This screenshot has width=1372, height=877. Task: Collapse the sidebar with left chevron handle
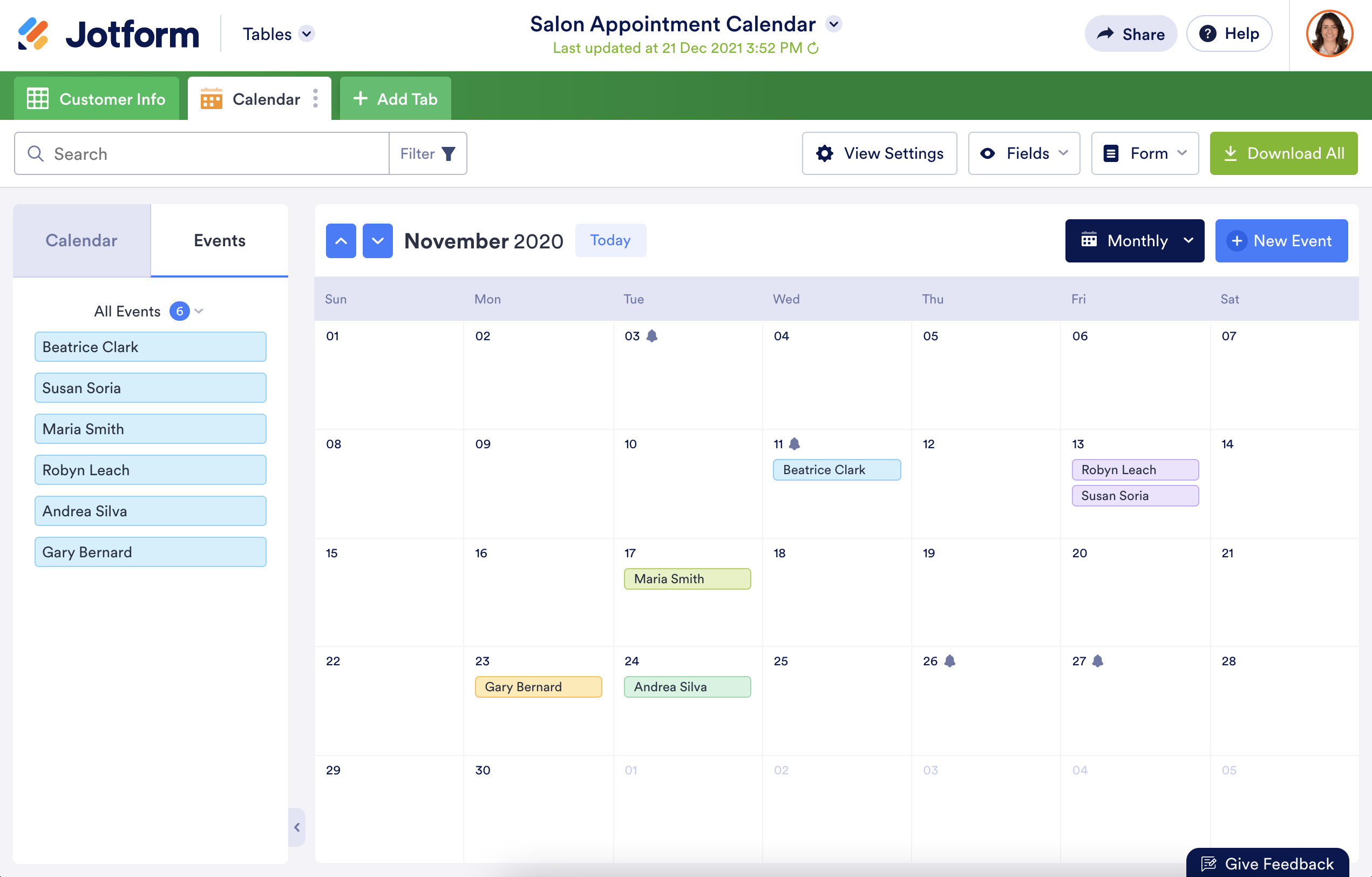tap(297, 827)
